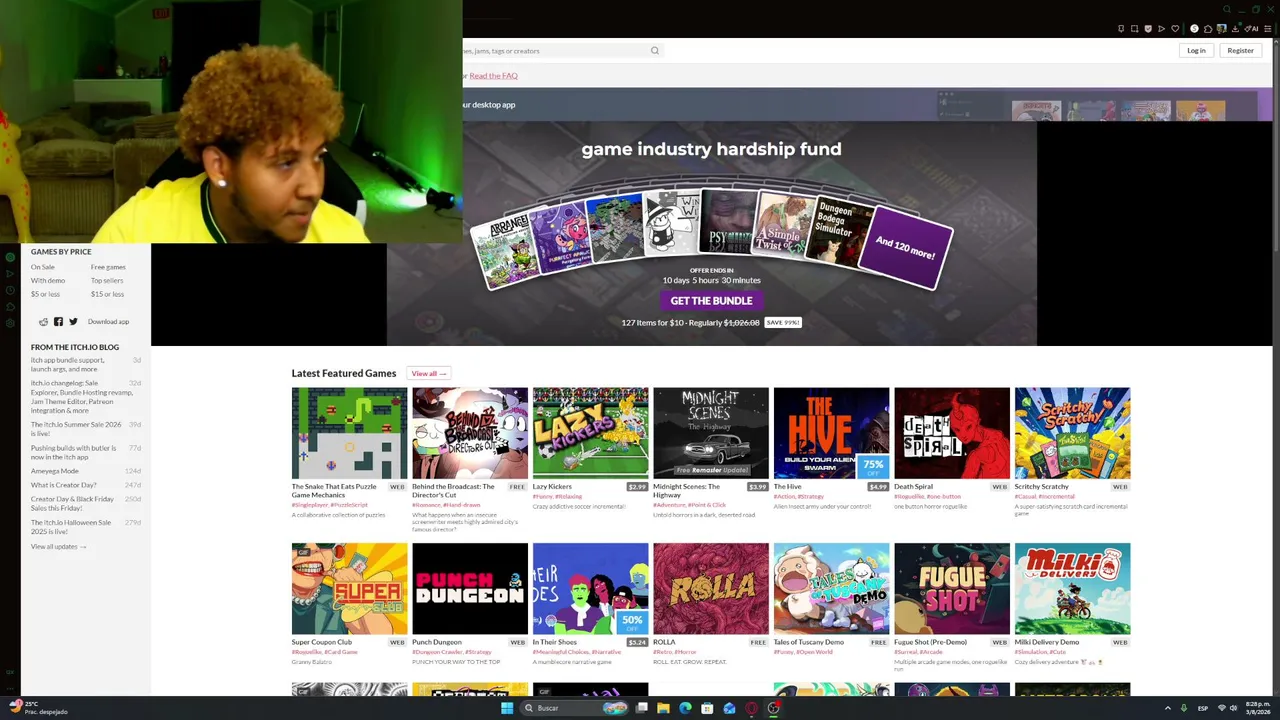Open The Snake That Eats Puzzle Game thumbnail
The image size is (1280, 720).
(x=349, y=433)
